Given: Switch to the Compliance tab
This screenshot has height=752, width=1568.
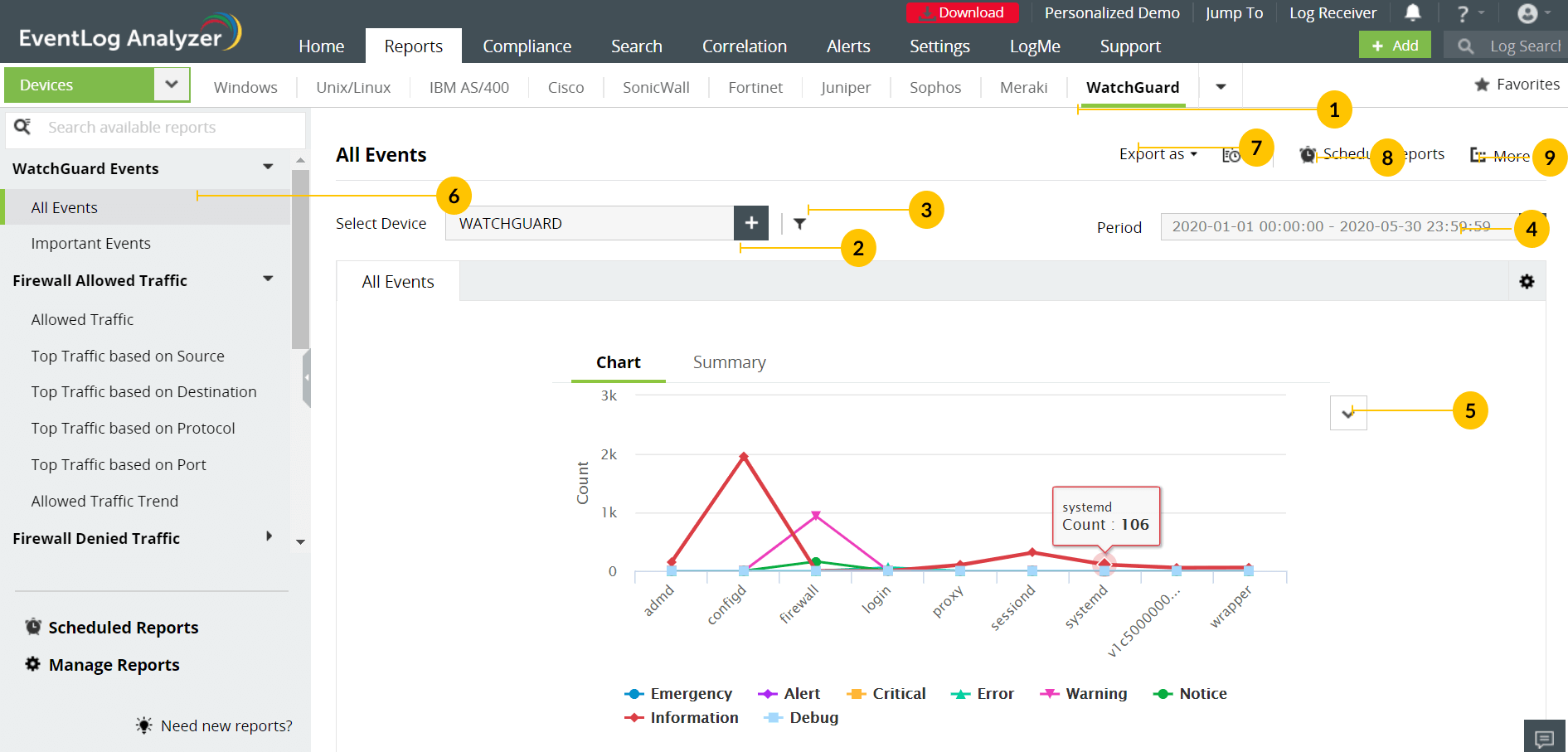Looking at the screenshot, I should click(527, 46).
